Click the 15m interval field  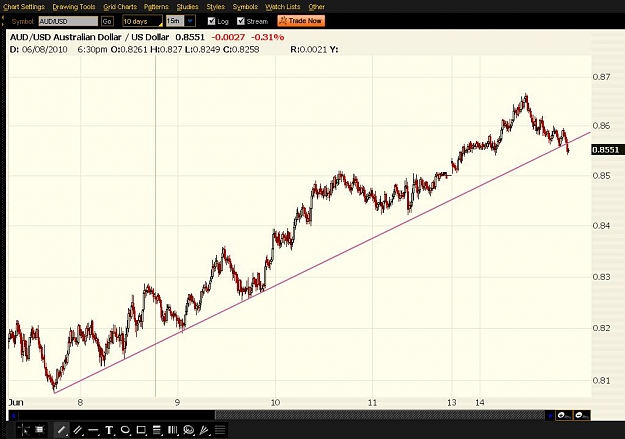tap(175, 21)
